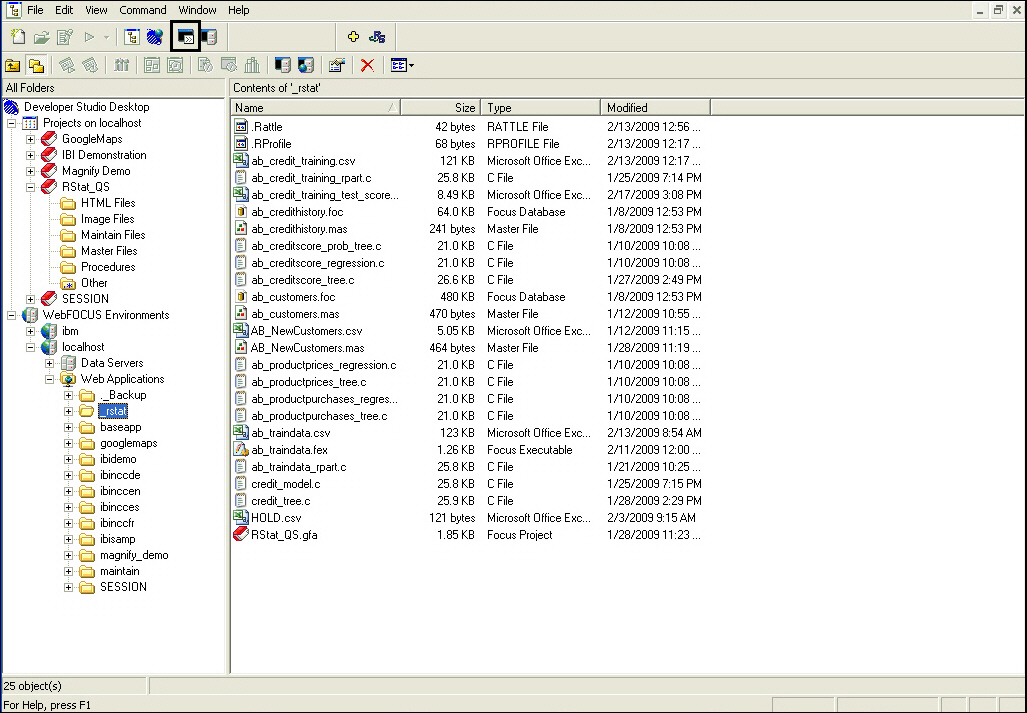Select ab_credithistory.foc file

coord(297,212)
